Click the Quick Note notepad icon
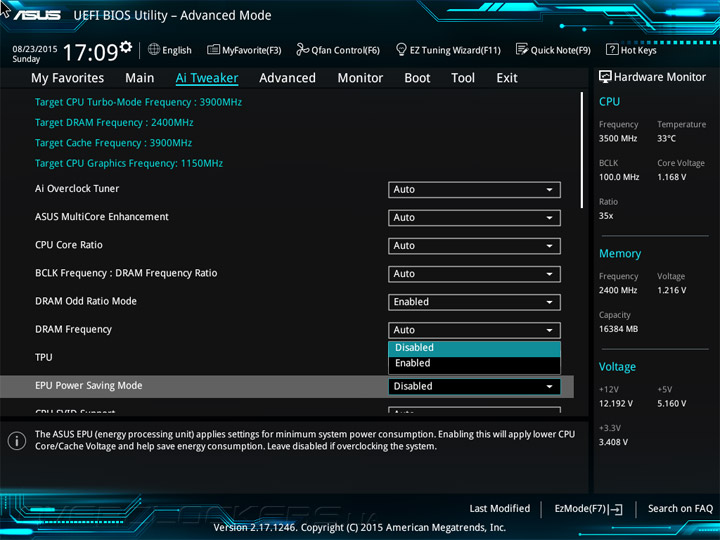 [522, 49]
